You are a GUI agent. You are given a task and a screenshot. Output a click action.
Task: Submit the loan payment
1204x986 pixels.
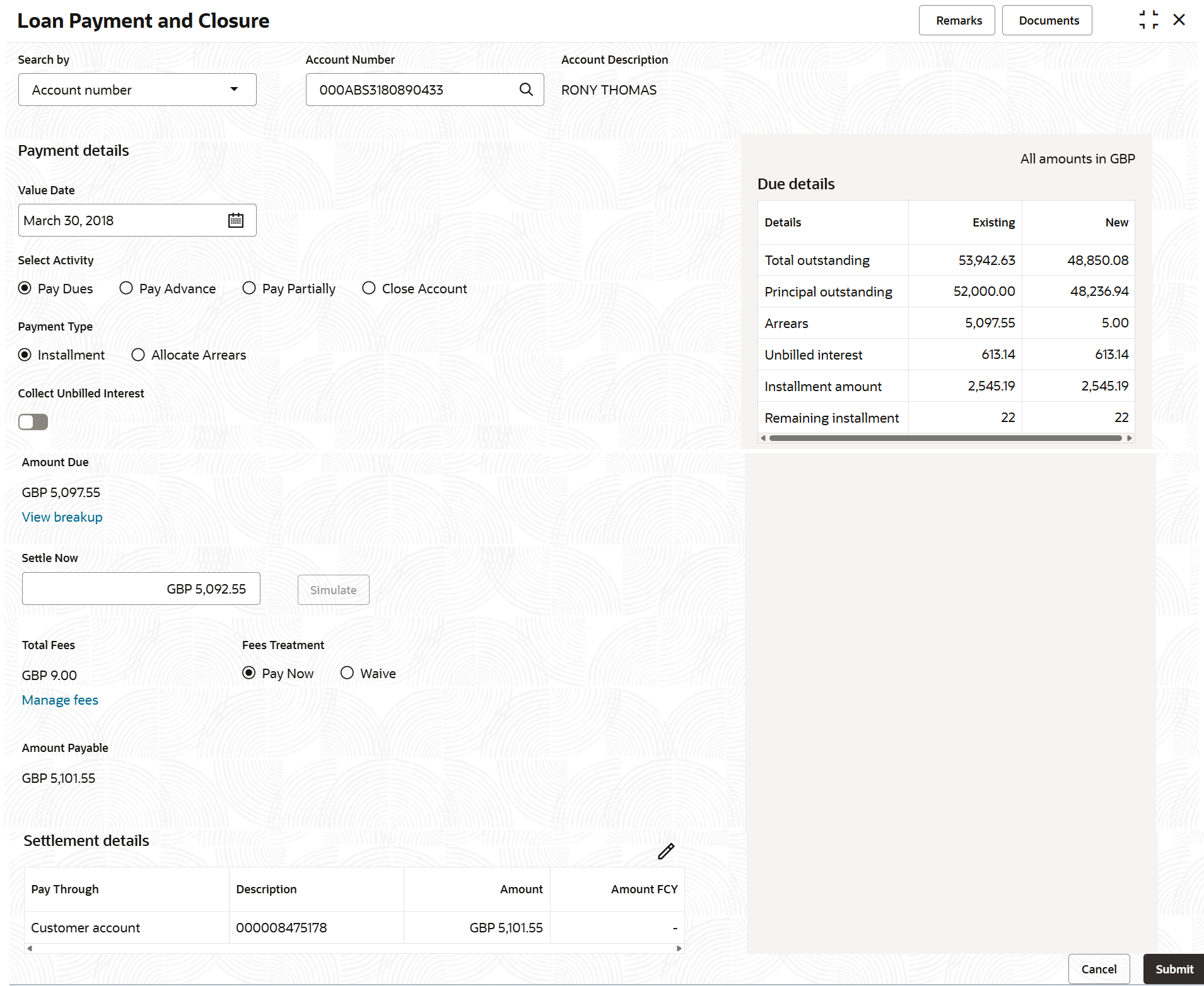pos(1174,969)
